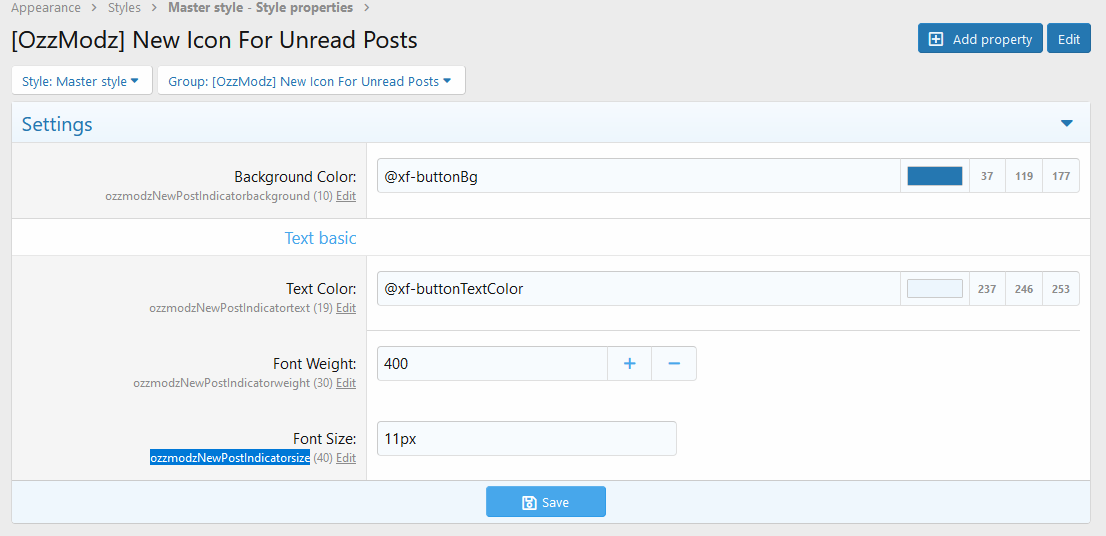Edit the ozzmodzNewPostIndicatorsize property

point(346,458)
